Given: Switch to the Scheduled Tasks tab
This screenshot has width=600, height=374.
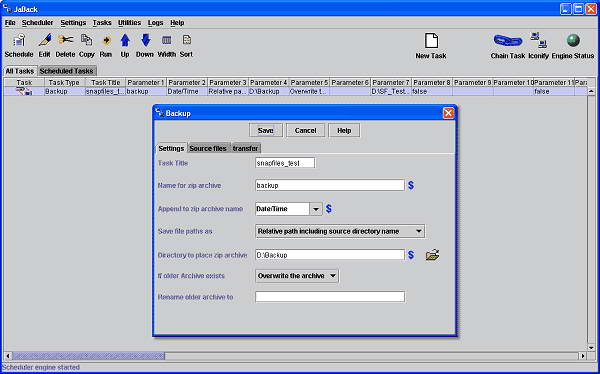Looking at the screenshot, I should click(67, 71).
